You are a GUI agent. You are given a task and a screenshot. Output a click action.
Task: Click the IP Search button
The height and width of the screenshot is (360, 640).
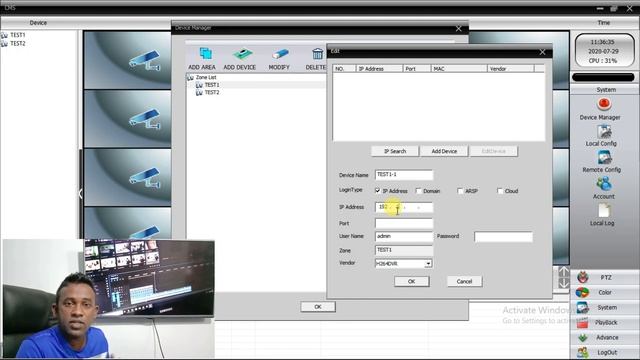395,151
